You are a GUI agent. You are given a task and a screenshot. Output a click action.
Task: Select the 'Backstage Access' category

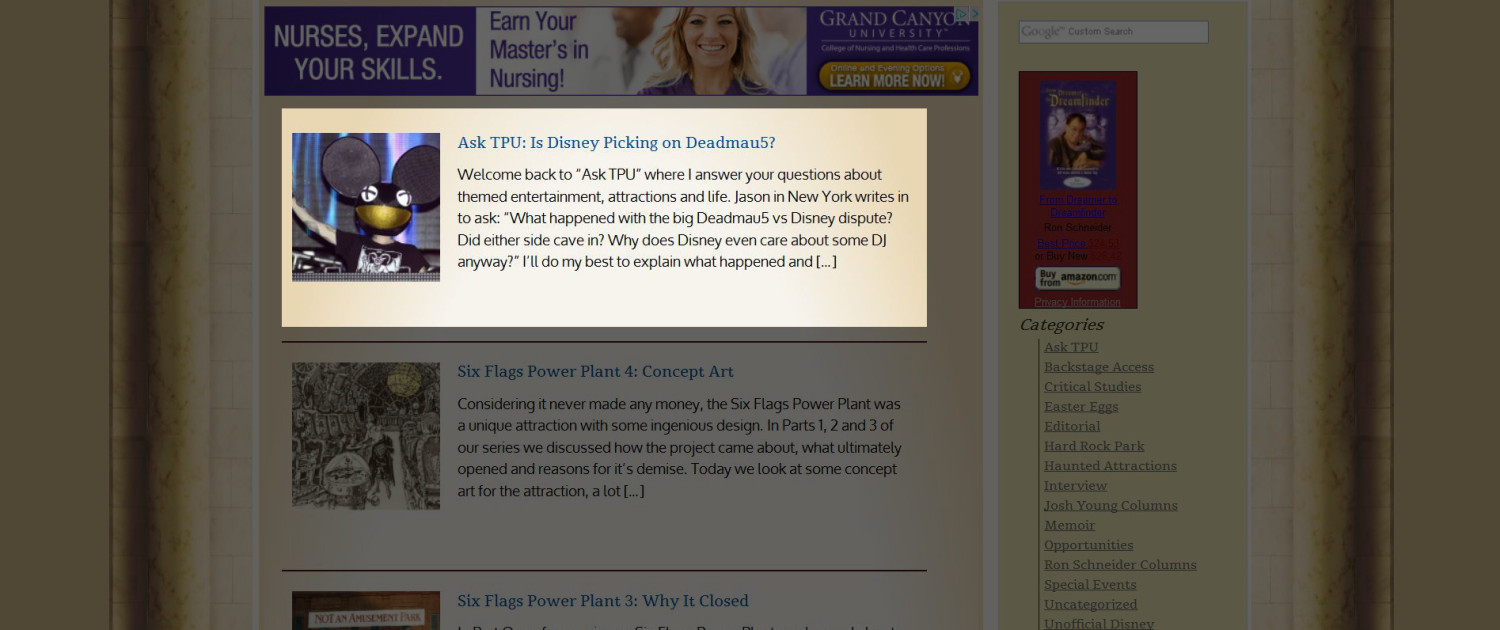pyautogui.click(x=1099, y=367)
